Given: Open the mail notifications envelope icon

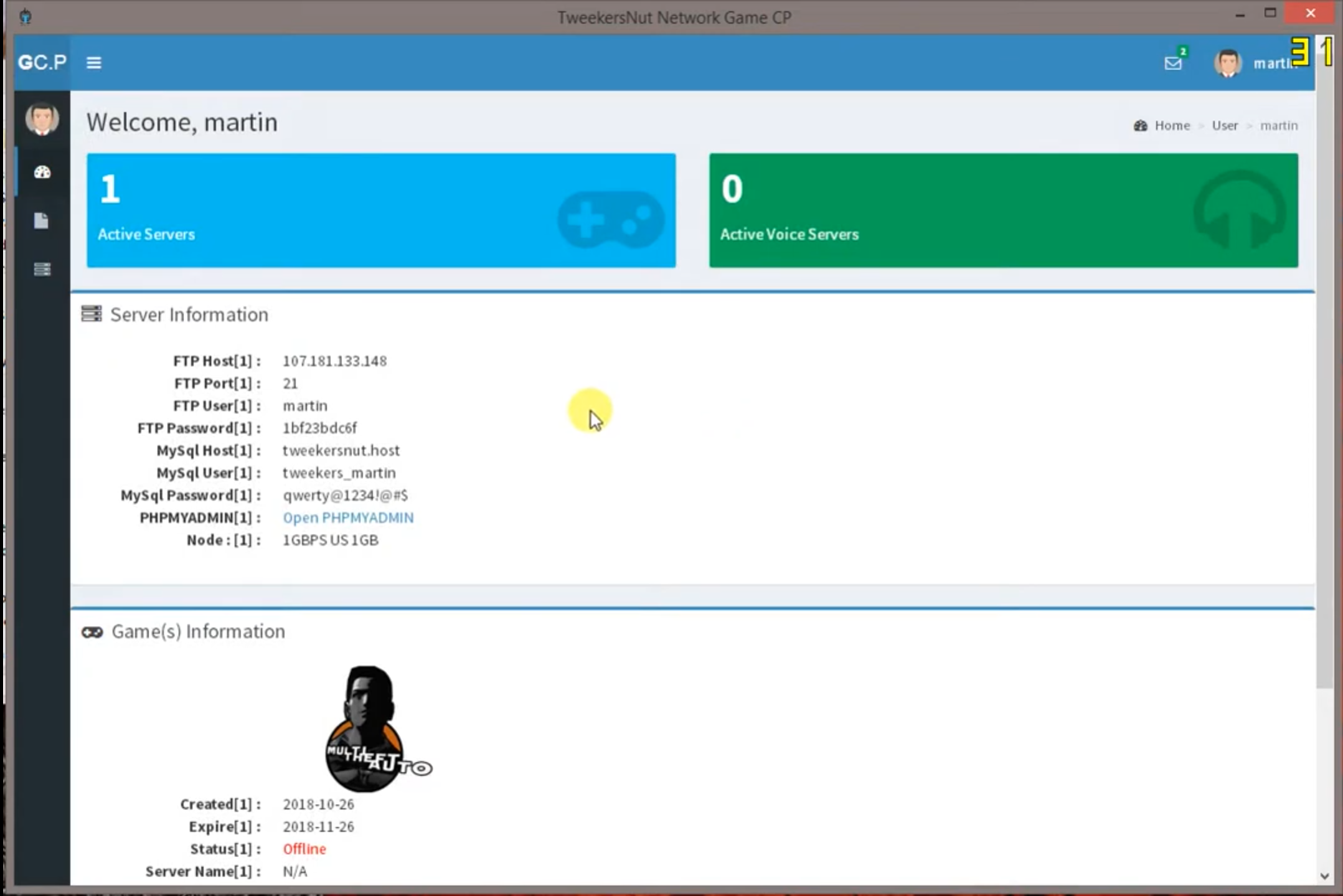Looking at the screenshot, I should (x=1173, y=63).
